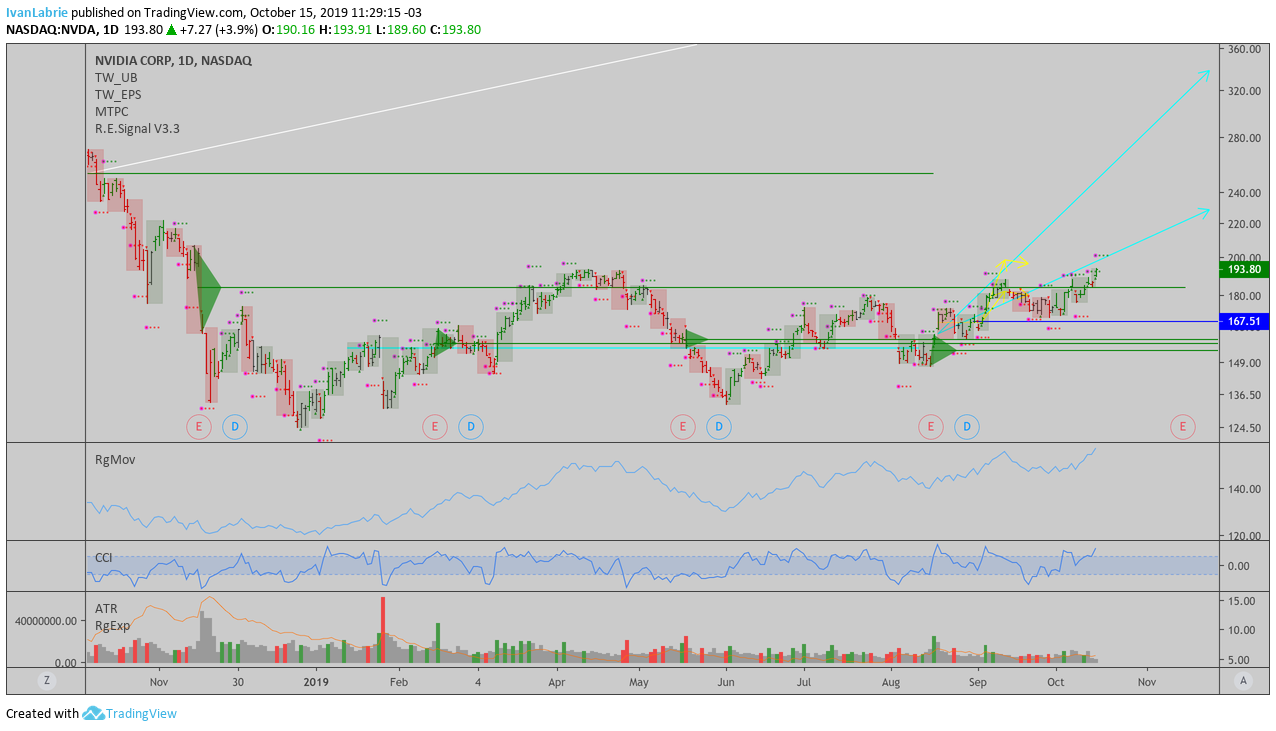1276x731 pixels.
Task: Click the Oct label on time axis
Action: [x=1056, y=682]
